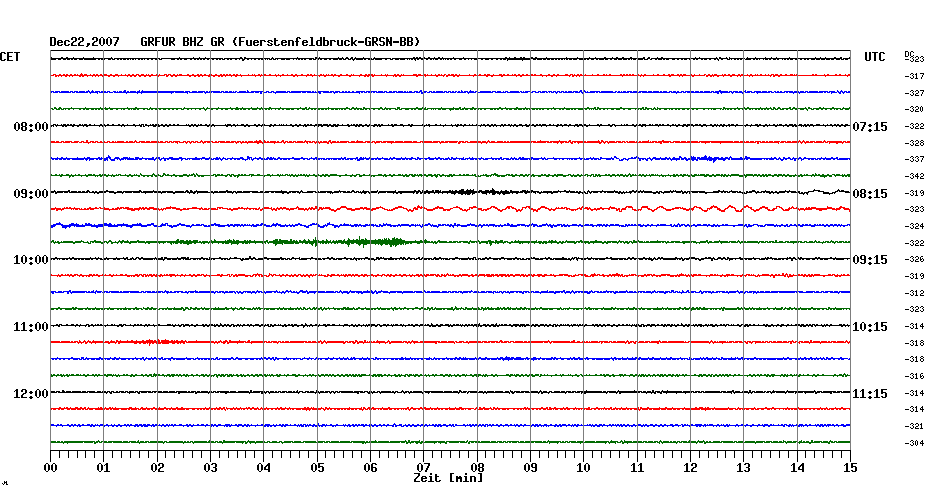Click the DC offset value "-342"

pyautogui.click(x=915, y=176)
